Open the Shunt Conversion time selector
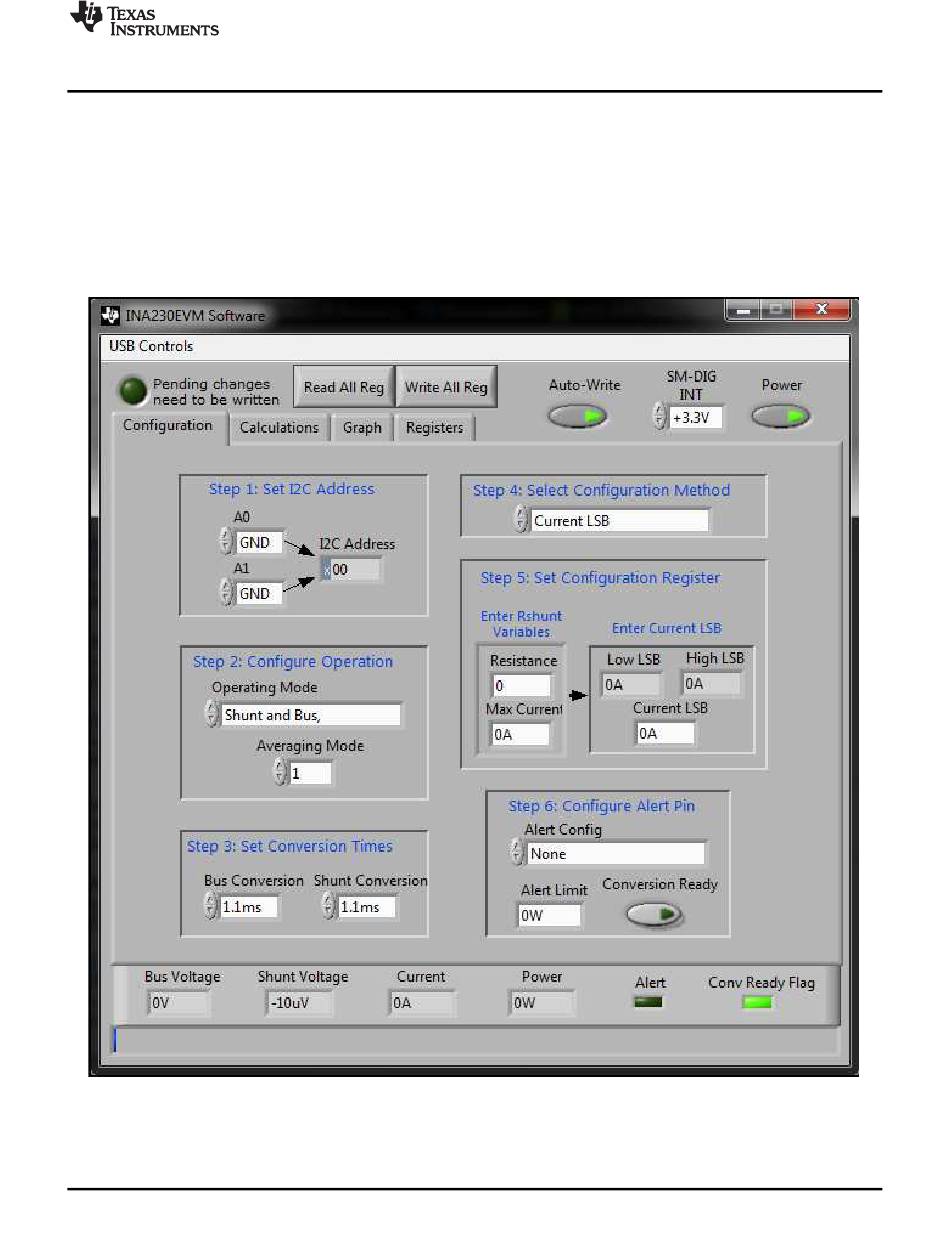950x1241 pixels. 366,907
